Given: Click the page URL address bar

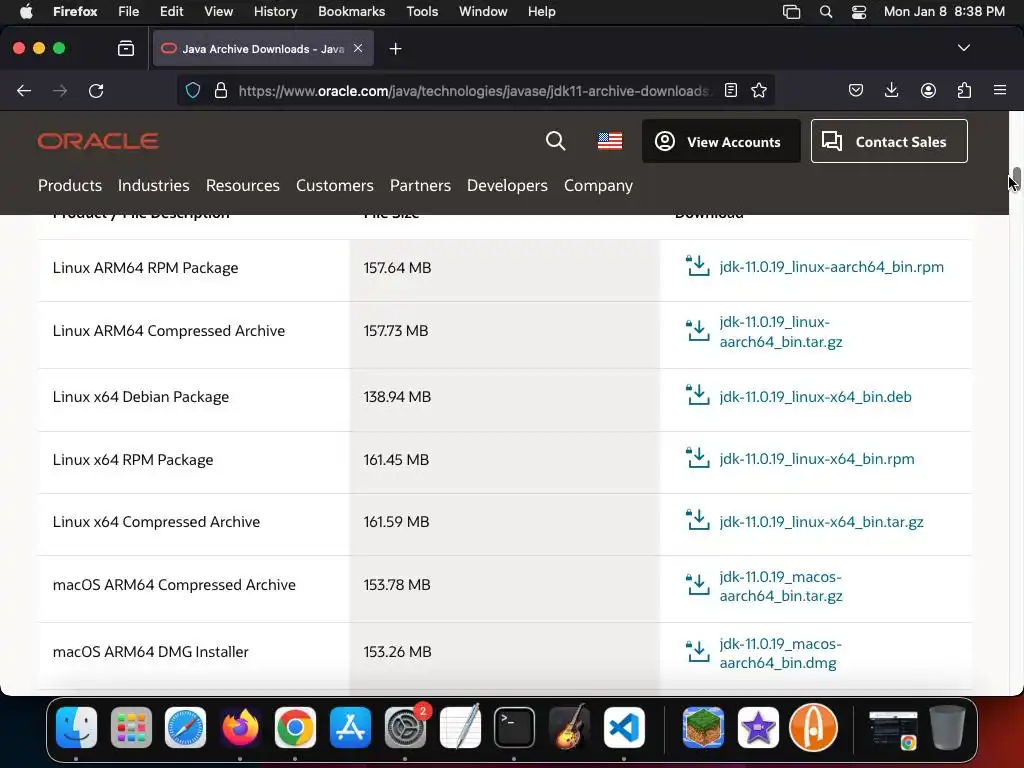Looking at the screenshot, I should [473, 91].
